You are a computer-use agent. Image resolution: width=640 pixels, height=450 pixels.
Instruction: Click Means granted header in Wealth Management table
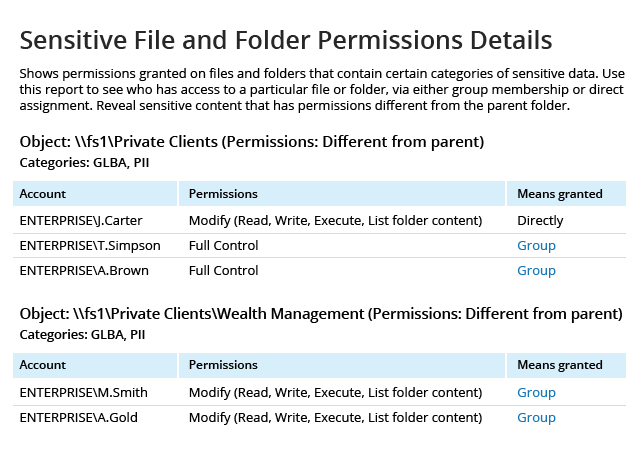559,365
